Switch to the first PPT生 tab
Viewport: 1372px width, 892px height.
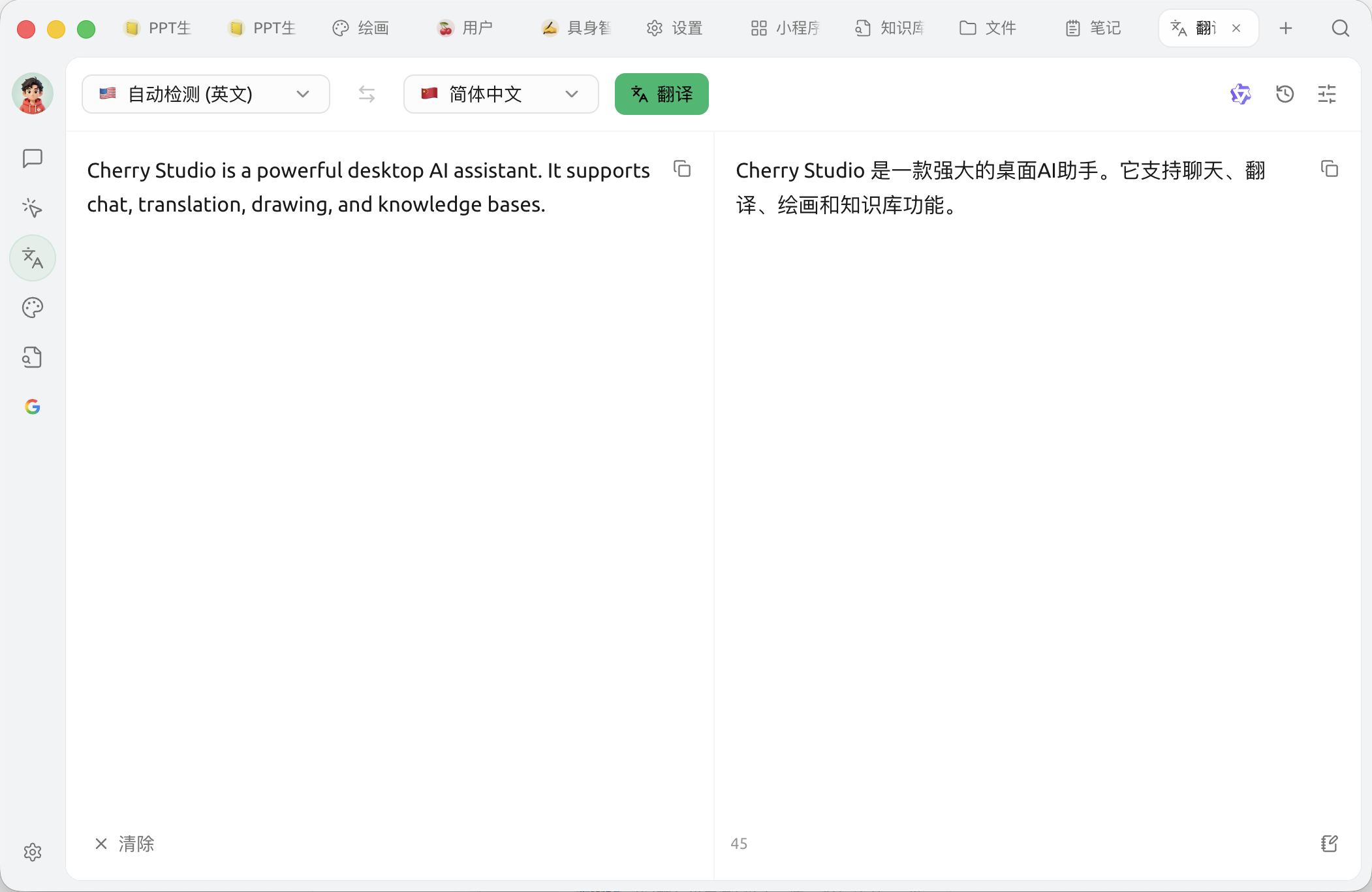pos(158,28)
